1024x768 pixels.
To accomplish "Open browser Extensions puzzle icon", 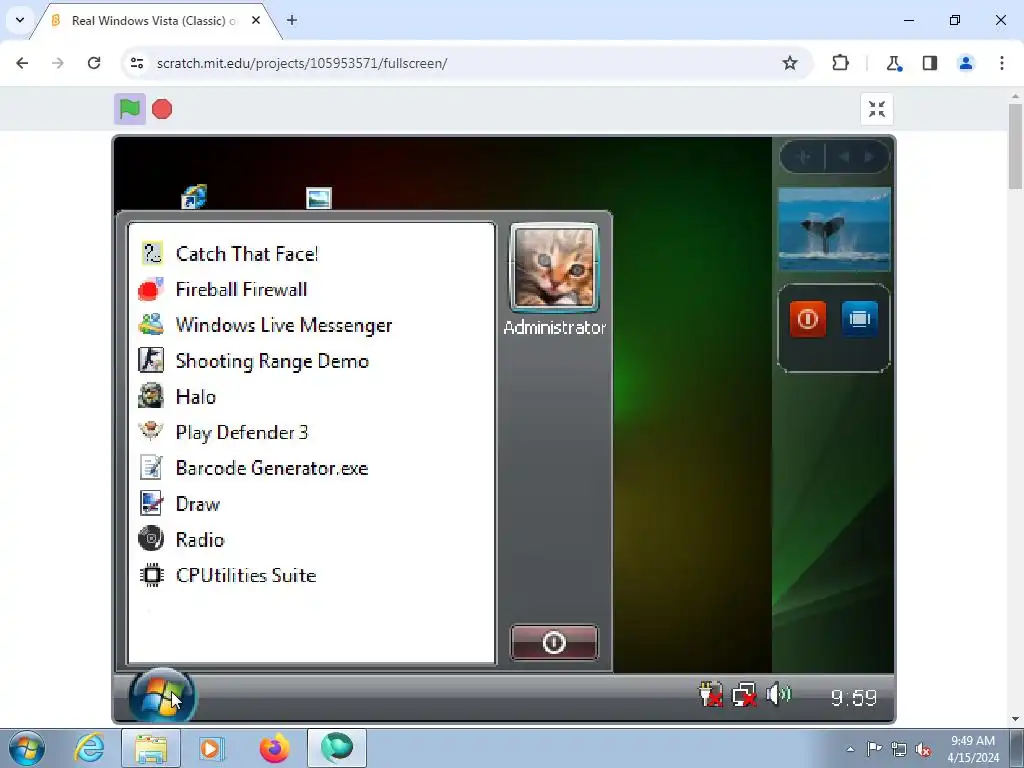I will pyautogui.click(x=840, y=63).
